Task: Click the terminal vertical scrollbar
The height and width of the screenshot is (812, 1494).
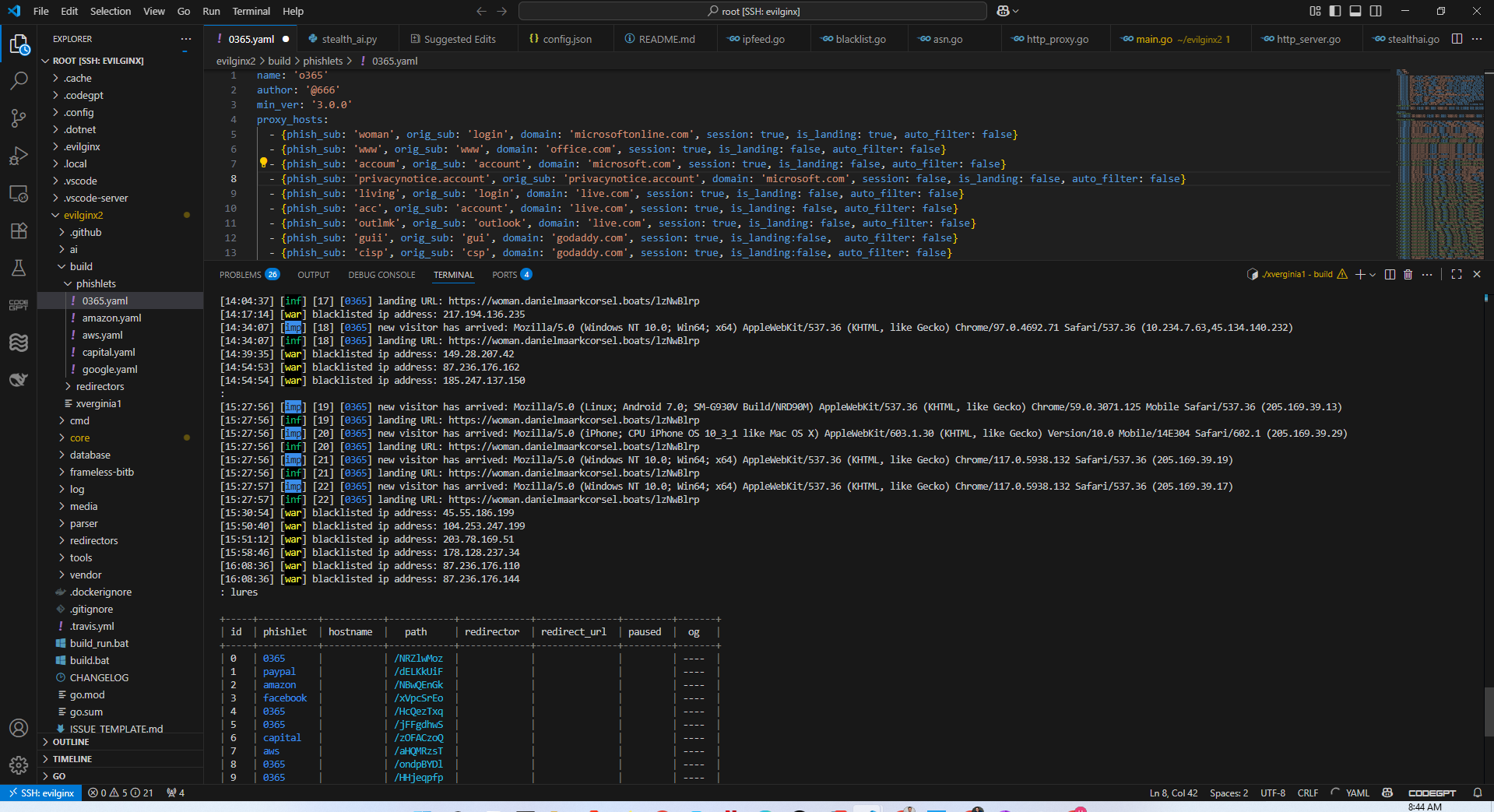Action: coord(1489,712)
